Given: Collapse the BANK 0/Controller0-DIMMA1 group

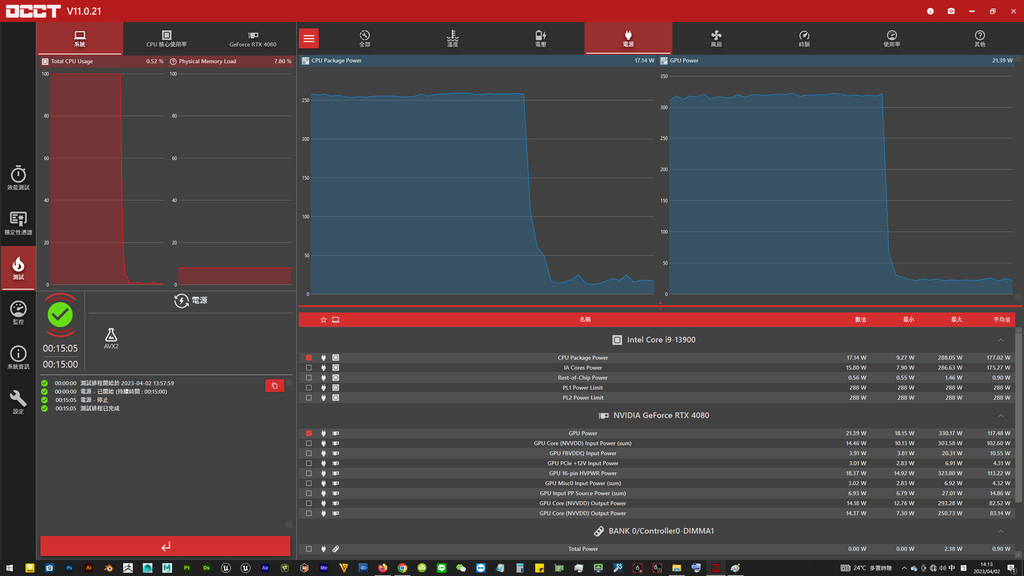Looking at the screenshot, I should coord(1000,532).
